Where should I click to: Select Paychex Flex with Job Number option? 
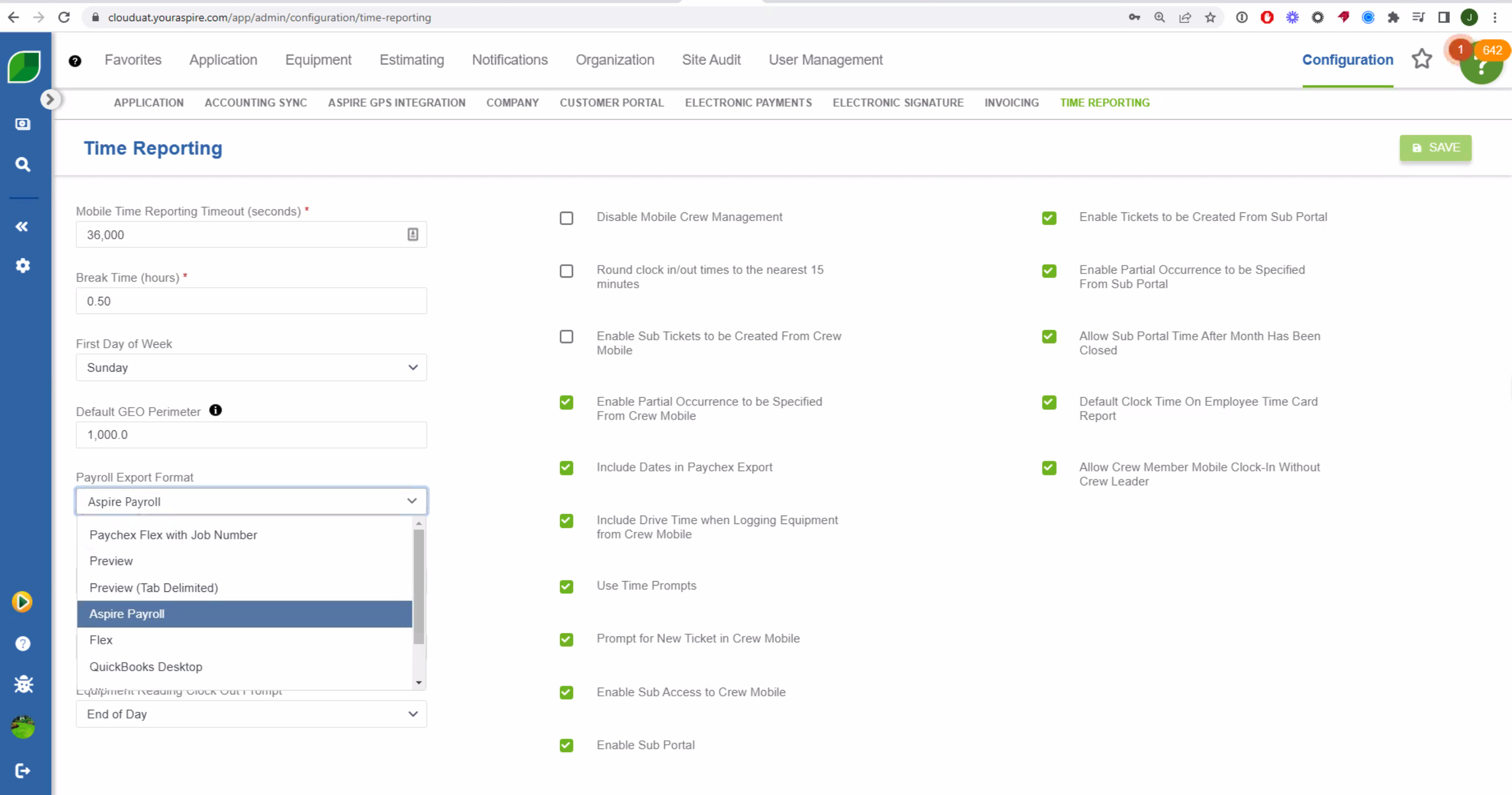click(x=245, y=535)
